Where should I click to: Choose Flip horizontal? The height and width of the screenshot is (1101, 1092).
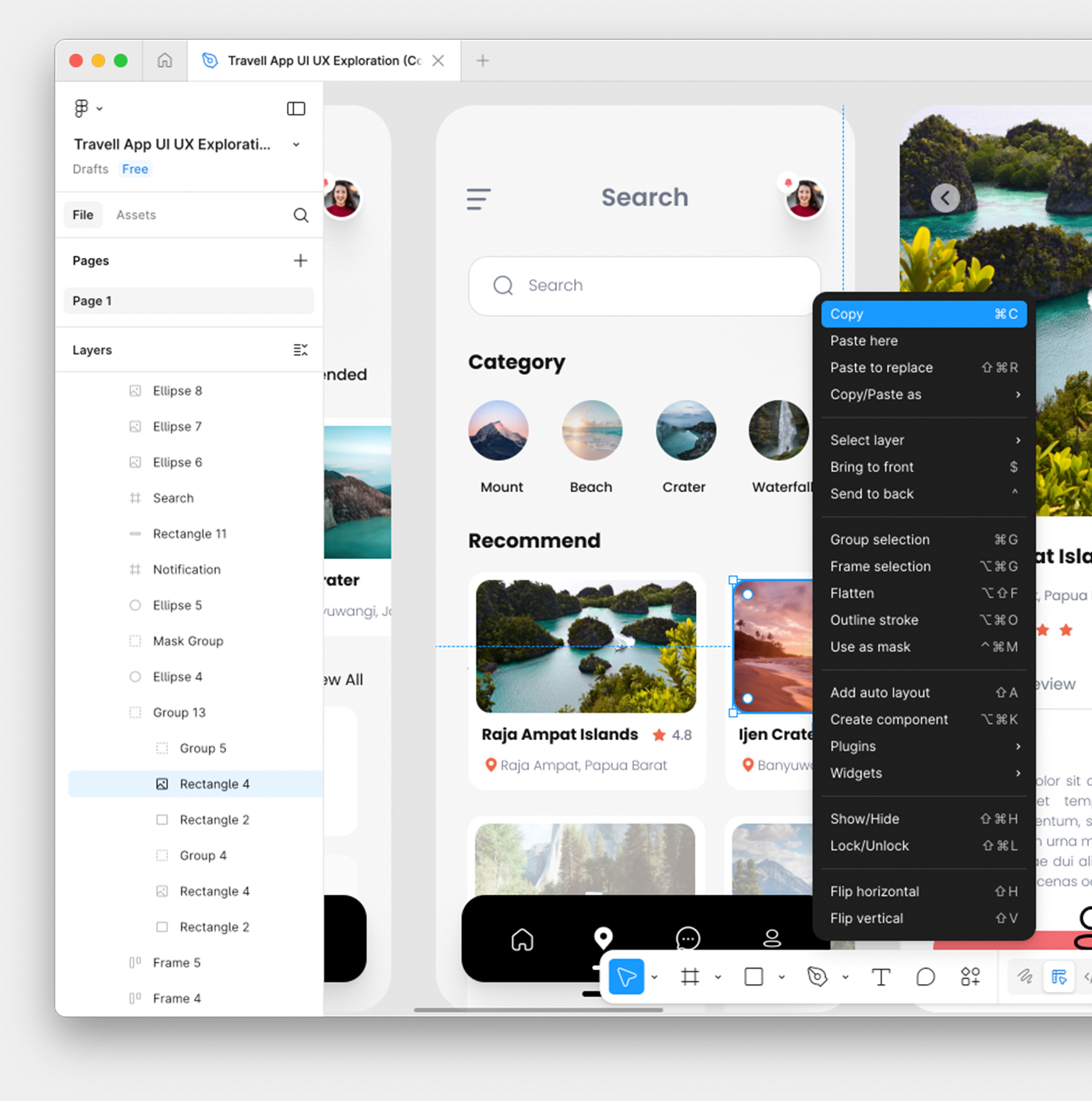coord(924,891)
